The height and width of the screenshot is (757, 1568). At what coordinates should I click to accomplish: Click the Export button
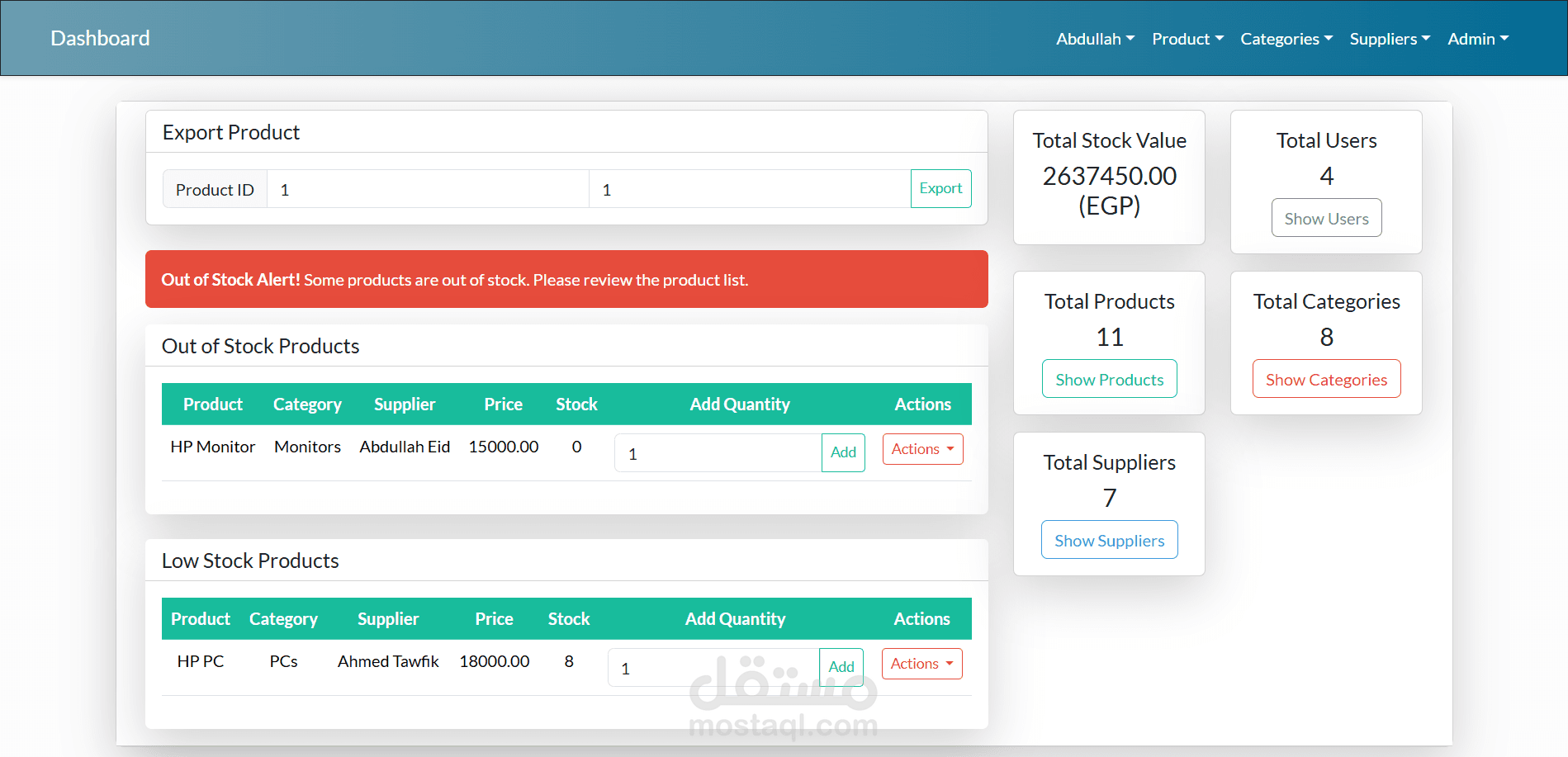940,188
